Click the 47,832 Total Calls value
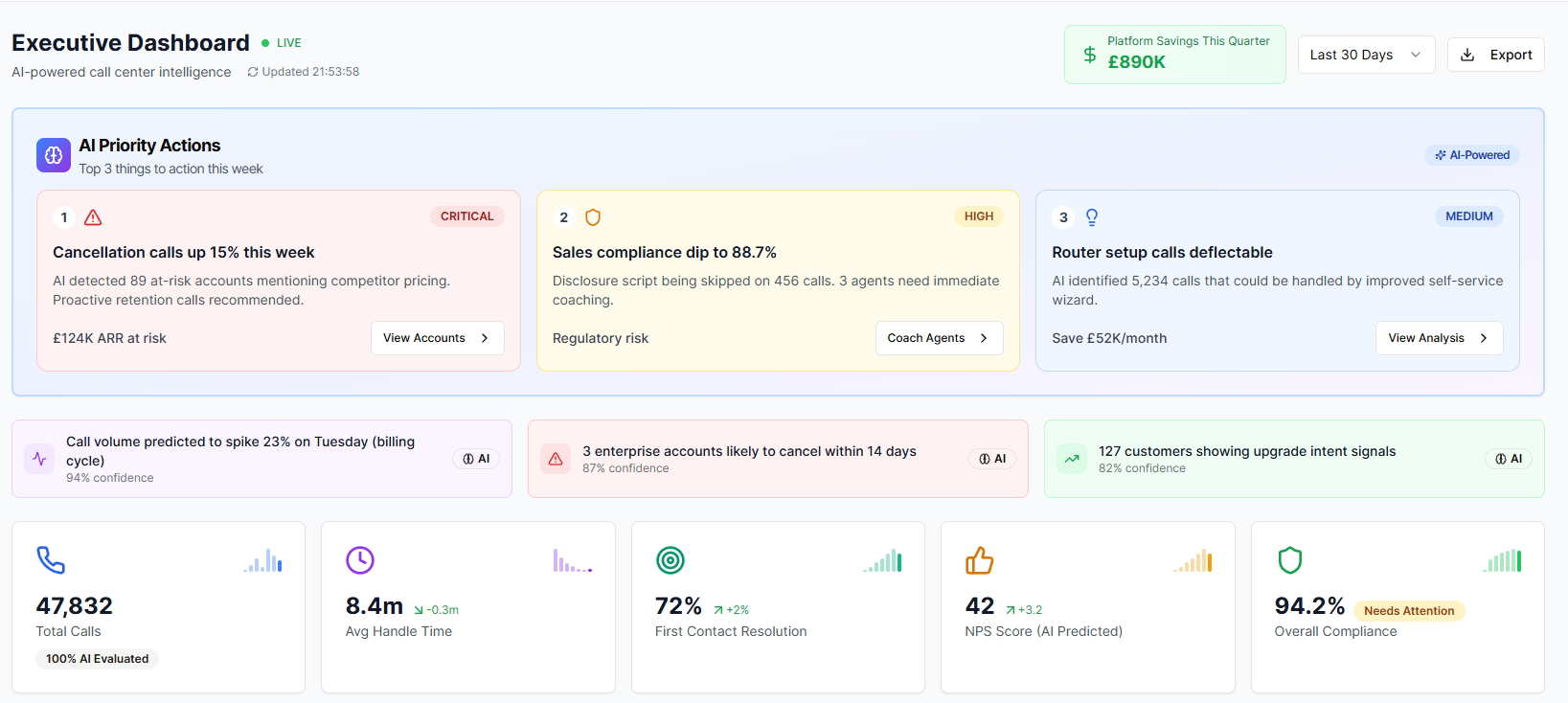1568x703 pixels. 75,606
